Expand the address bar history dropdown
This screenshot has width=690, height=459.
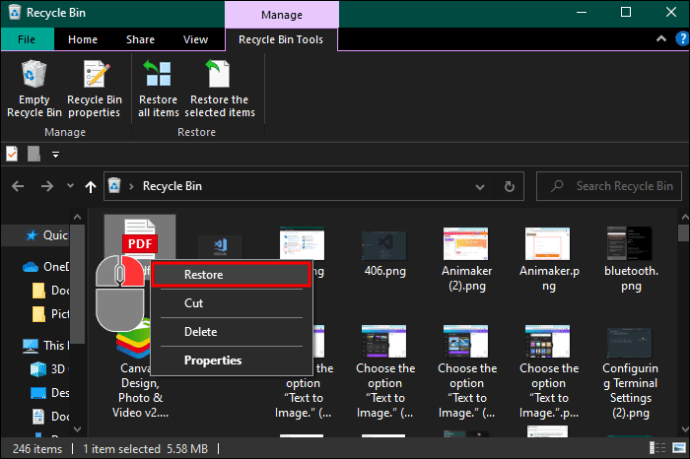click(x=480, y=187)
